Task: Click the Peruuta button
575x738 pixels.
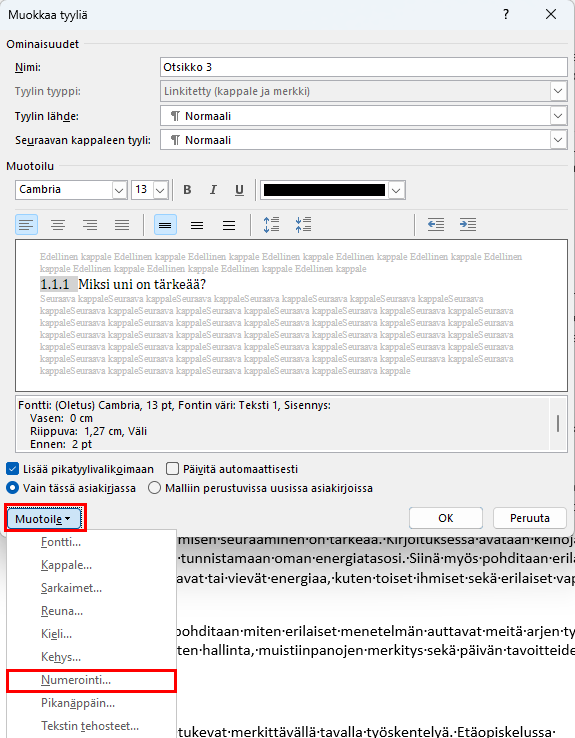Action: (530, 518)
